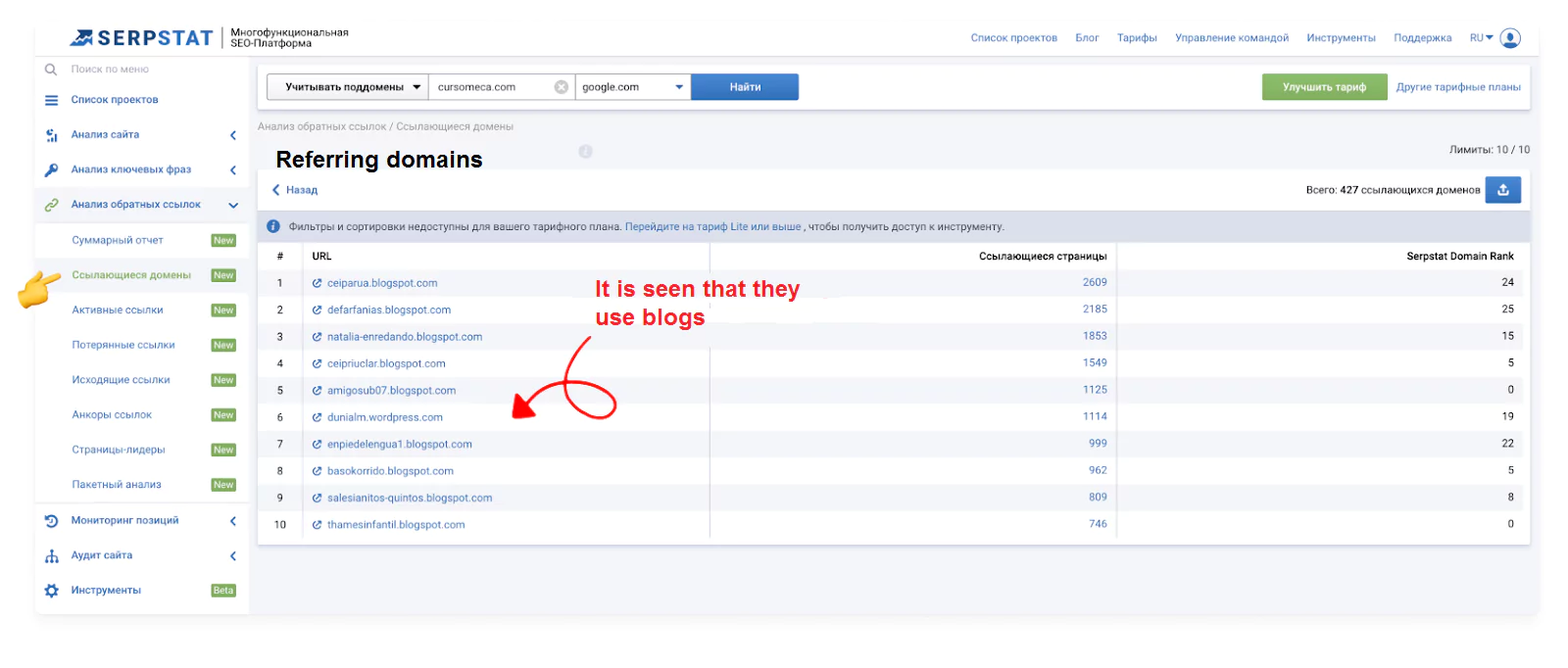
Task: Open the Суммарный отчет sidebar item
Action: [118, 240]
